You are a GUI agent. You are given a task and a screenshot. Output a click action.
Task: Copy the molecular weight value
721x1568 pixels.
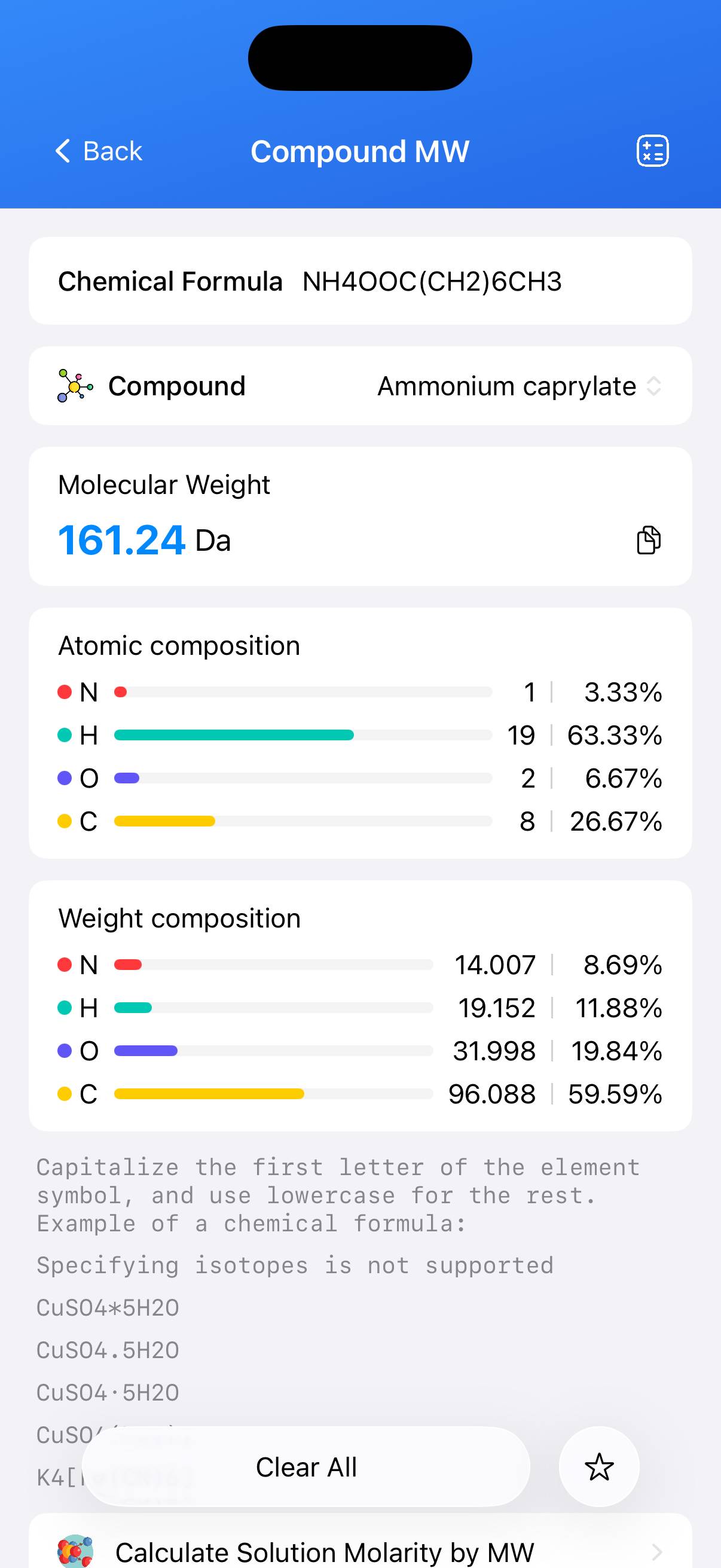(648, 540)
